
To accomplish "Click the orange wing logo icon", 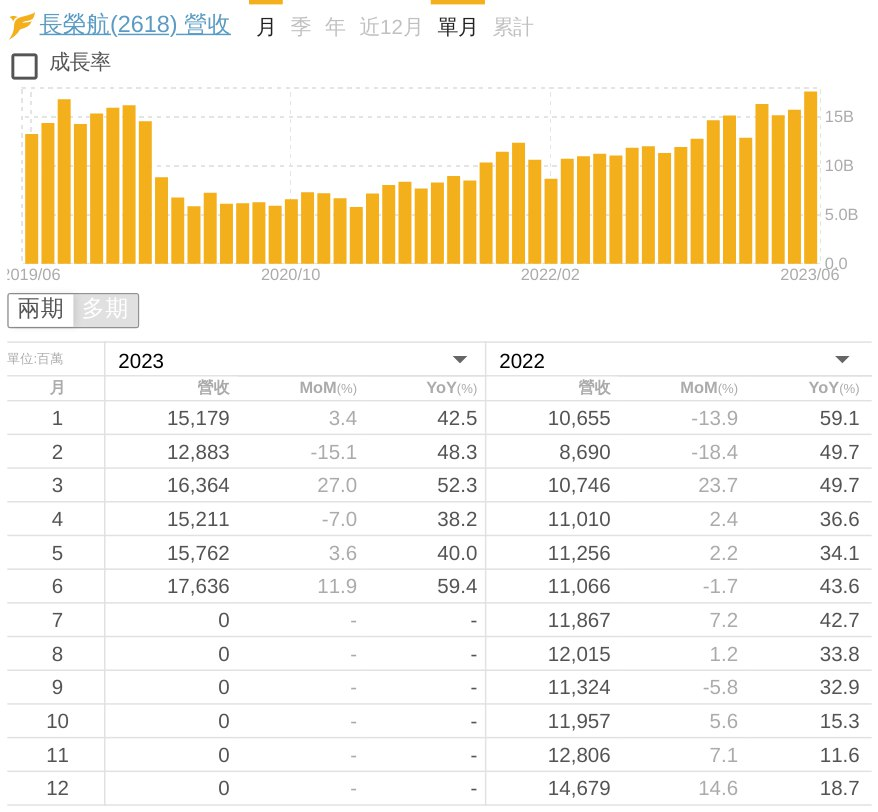I will coord(21,25).
